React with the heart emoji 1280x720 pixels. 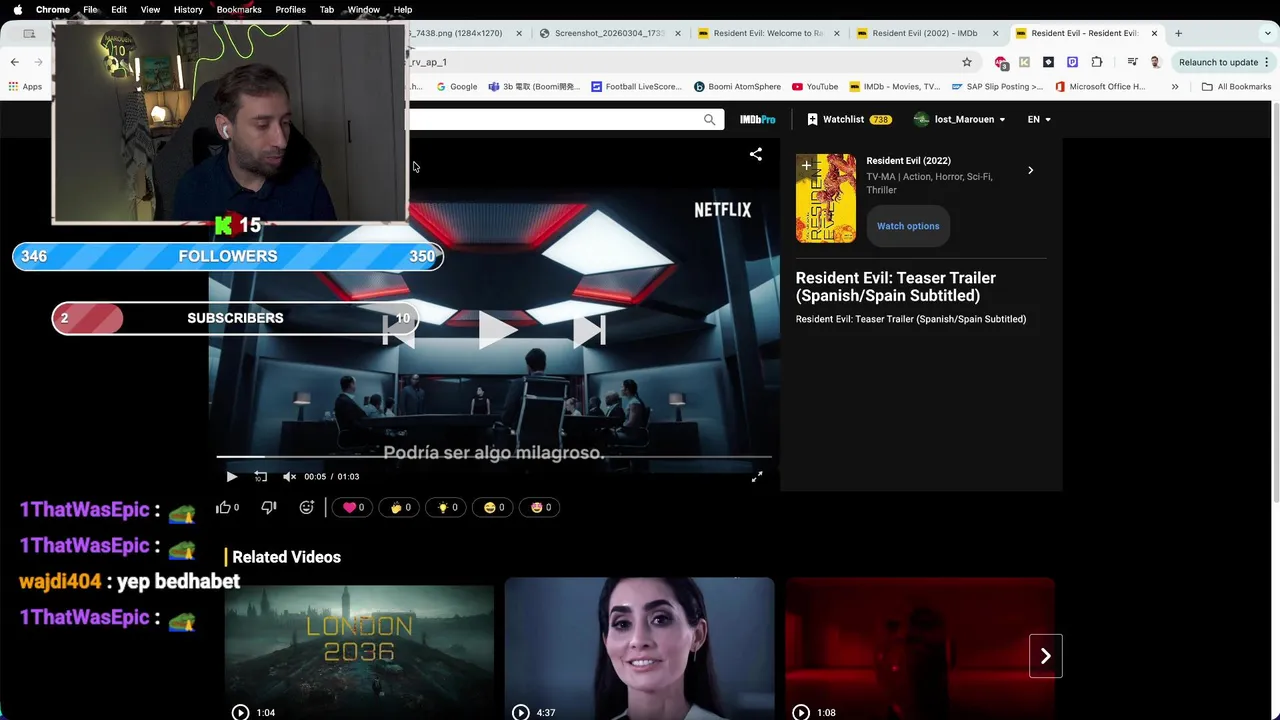[x=353, y=507]
